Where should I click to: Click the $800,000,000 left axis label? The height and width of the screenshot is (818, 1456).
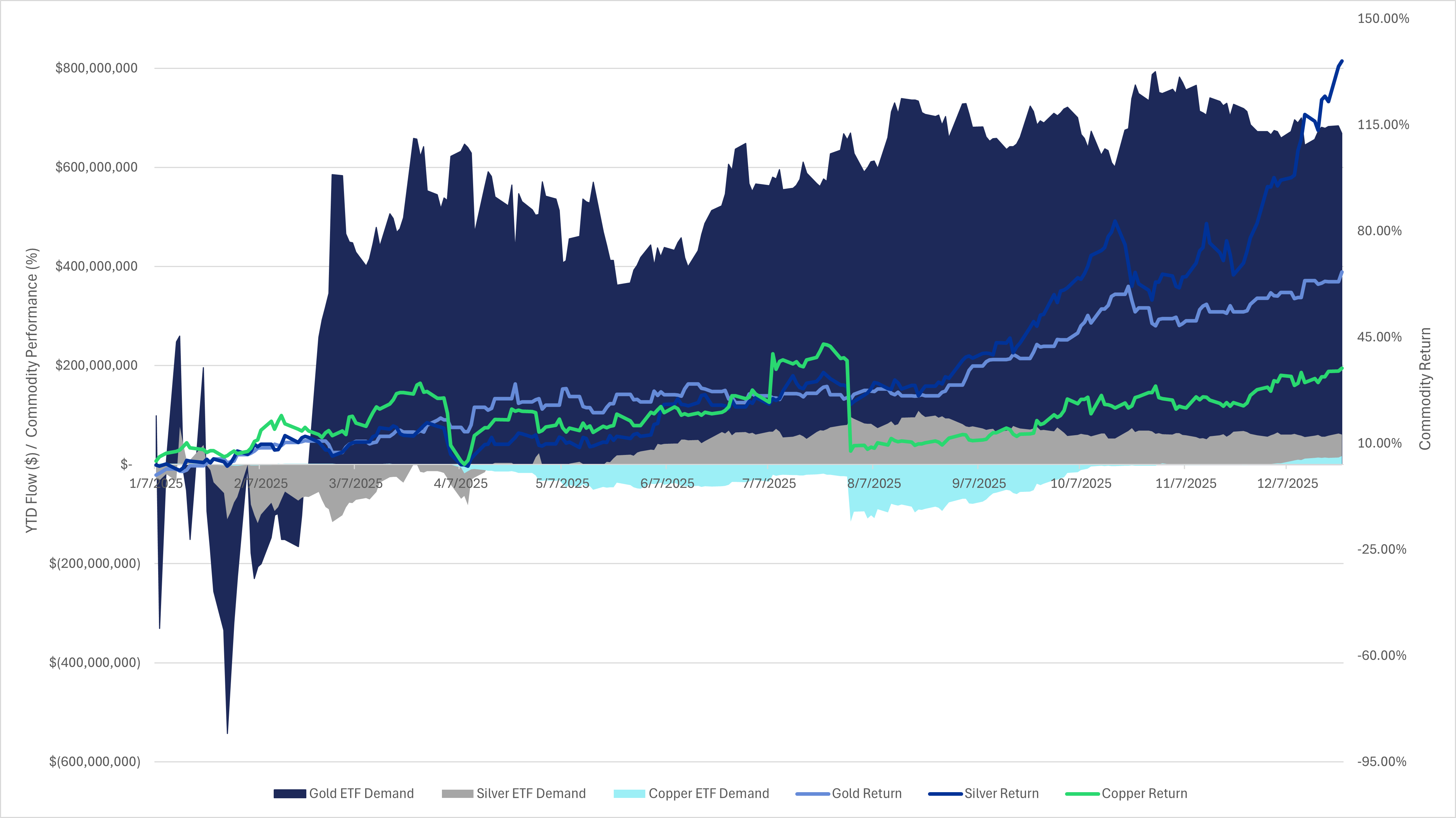pos(96,68)
